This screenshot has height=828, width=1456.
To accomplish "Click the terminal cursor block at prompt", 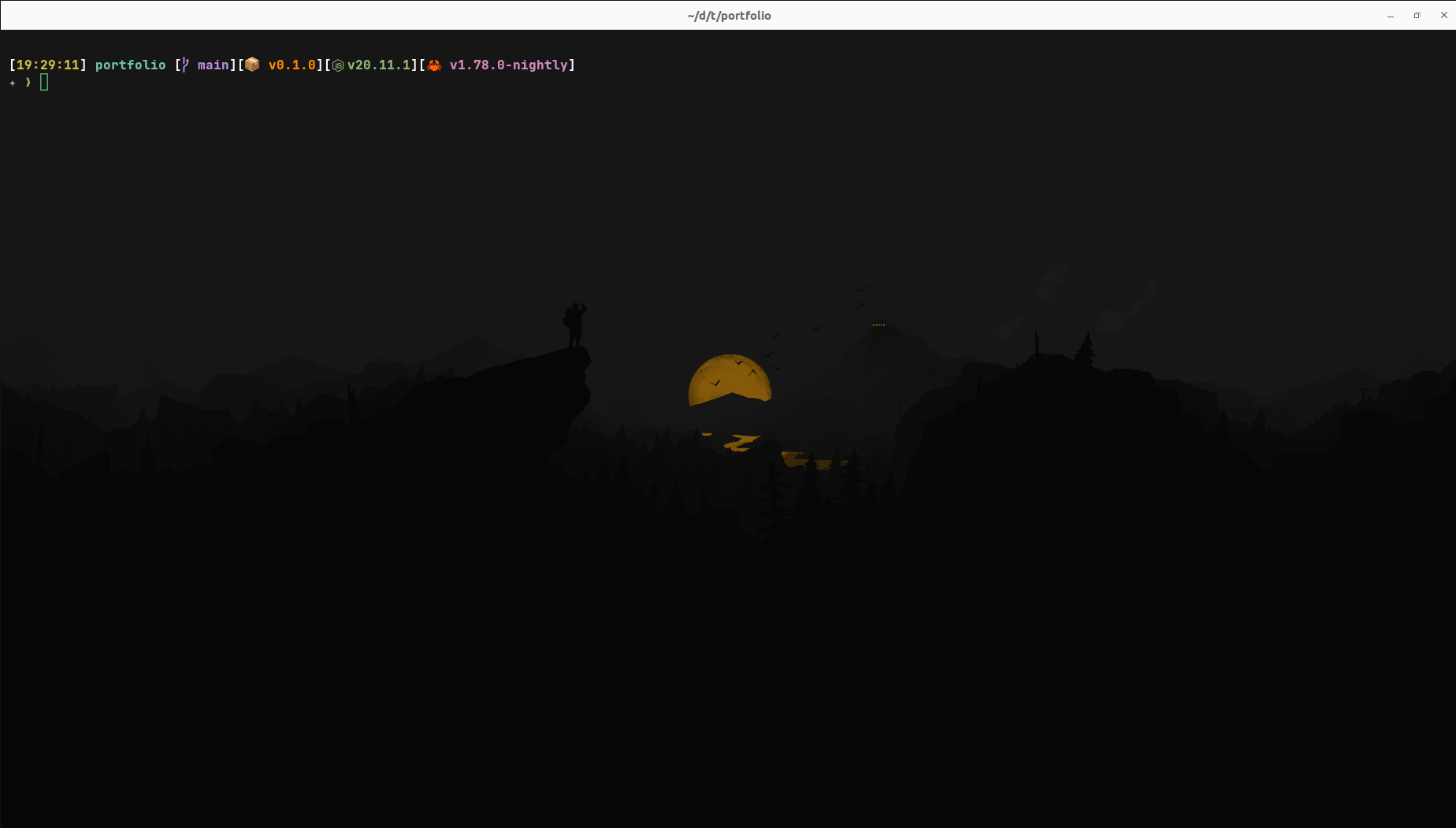I will click(x=44, y=82).
